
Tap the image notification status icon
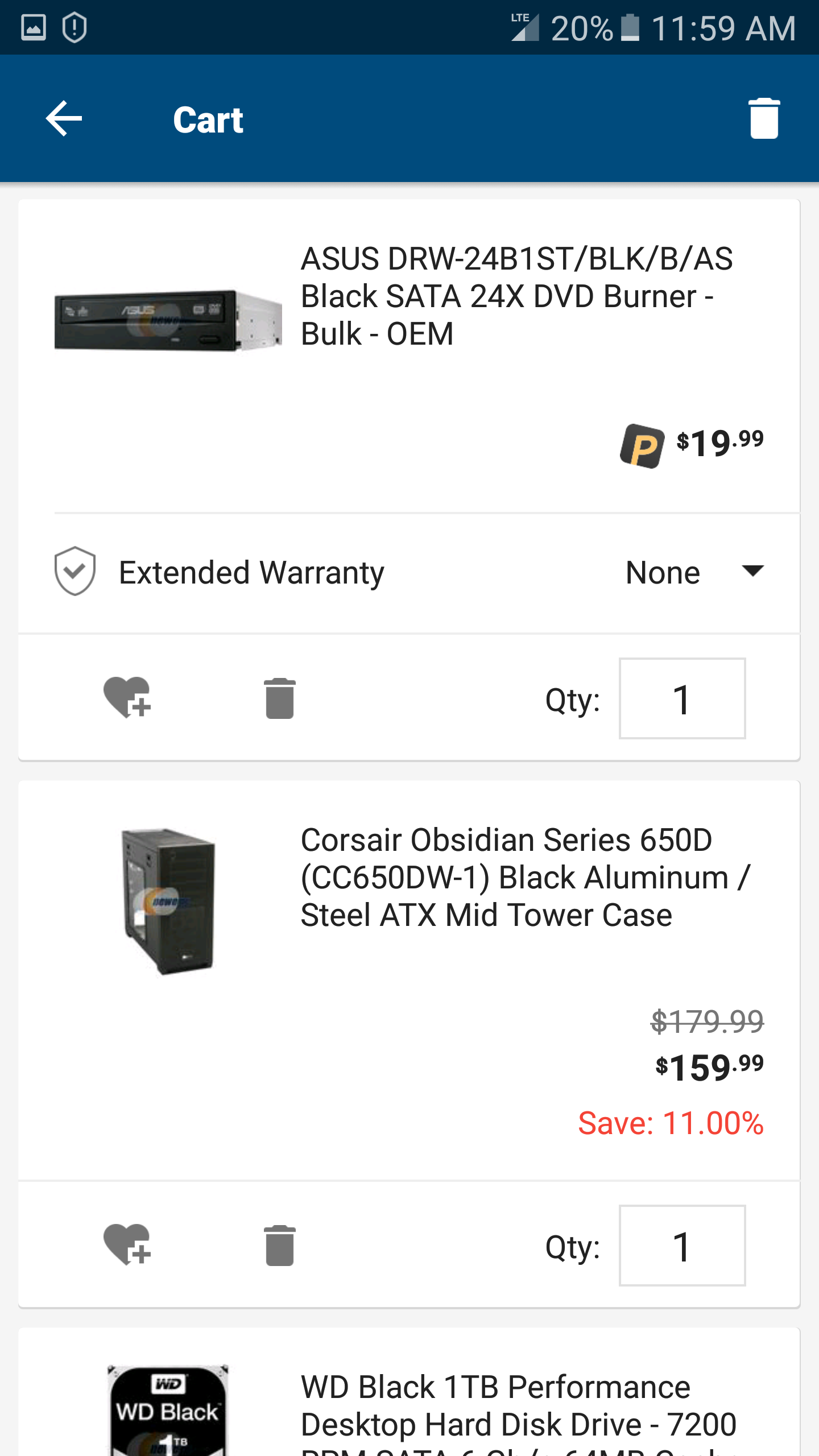[x=34, y=27]
